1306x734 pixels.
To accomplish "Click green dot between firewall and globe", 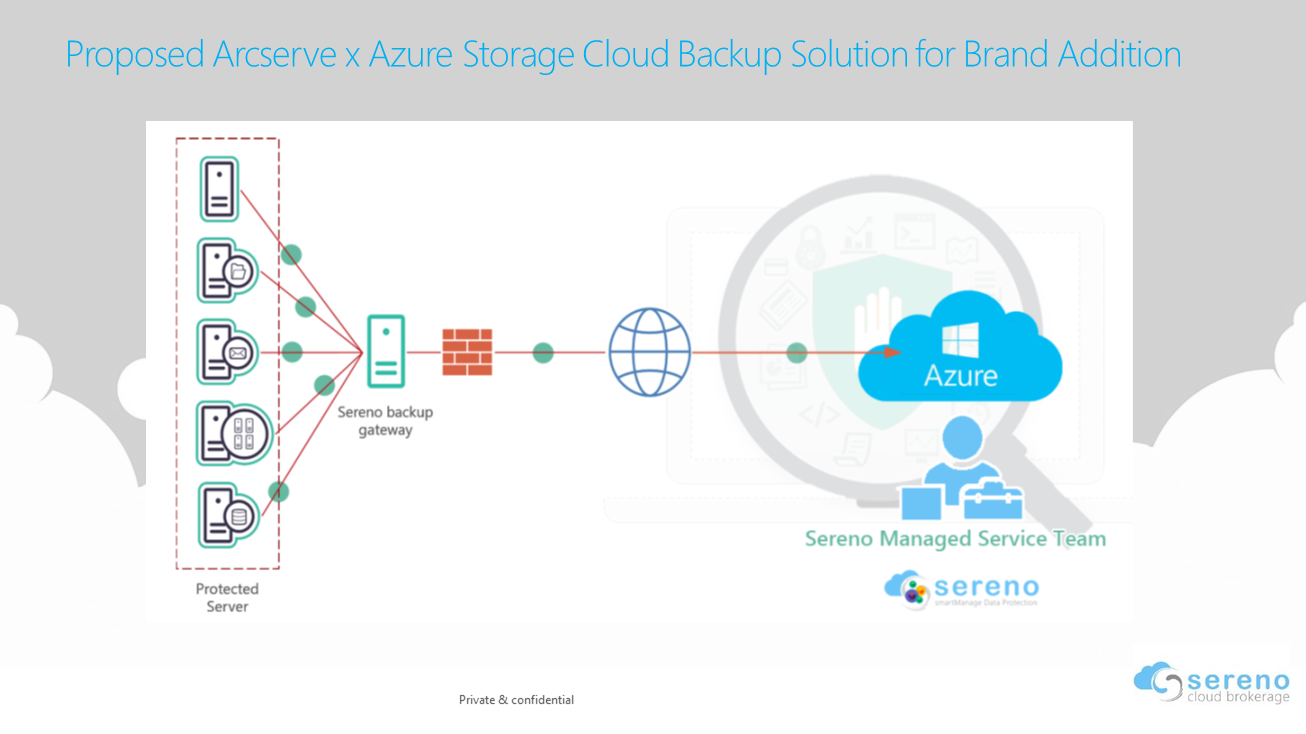I will point(543,352).
